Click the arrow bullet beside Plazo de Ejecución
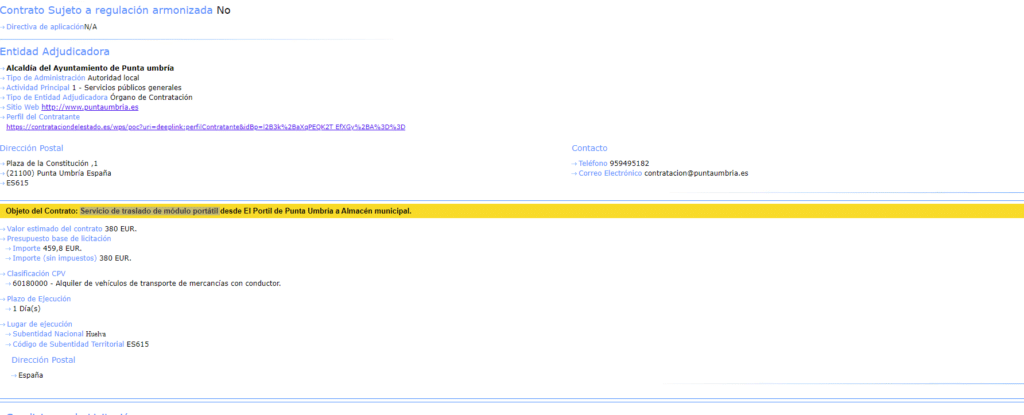Viewport: 1024px width, 415px height. click(3, 299)
